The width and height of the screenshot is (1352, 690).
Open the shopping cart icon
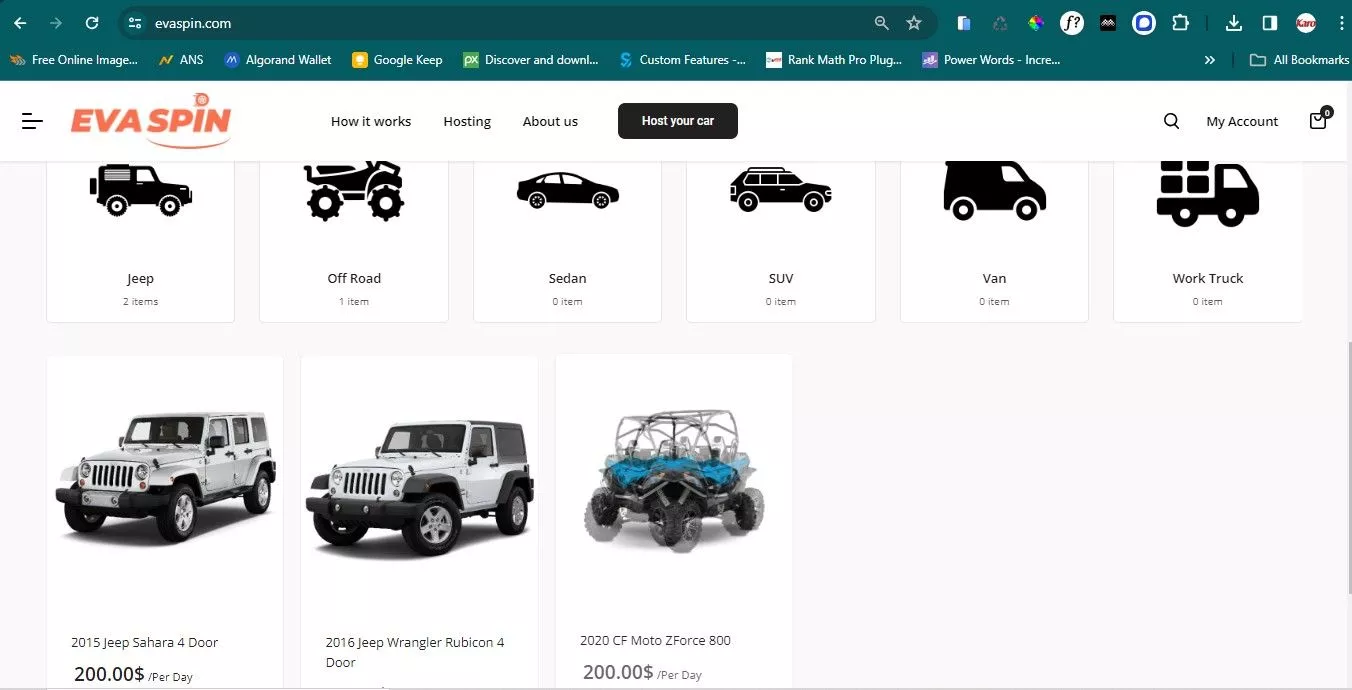pos(1318,121)
